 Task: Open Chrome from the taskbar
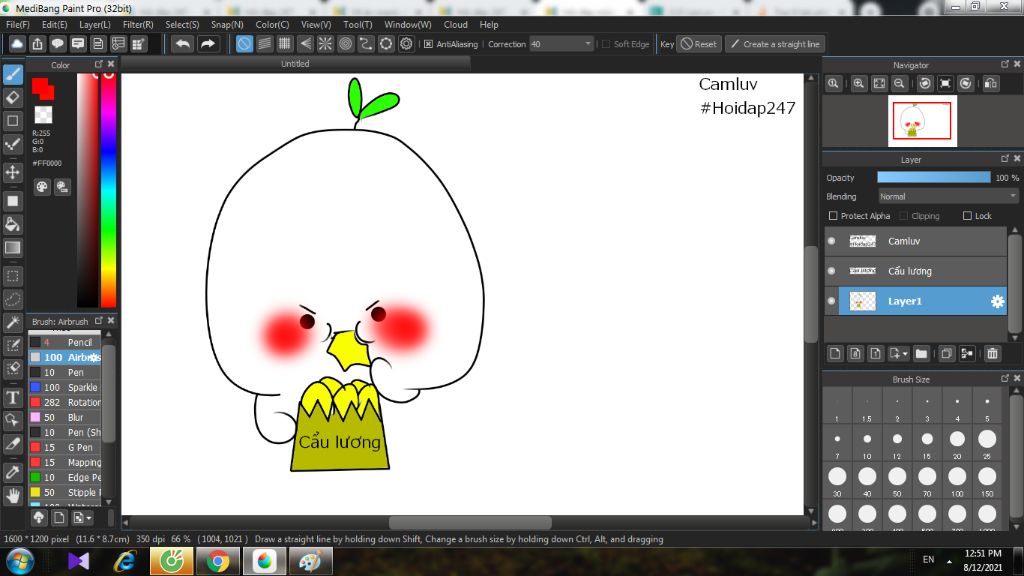[x=217, y=561]
